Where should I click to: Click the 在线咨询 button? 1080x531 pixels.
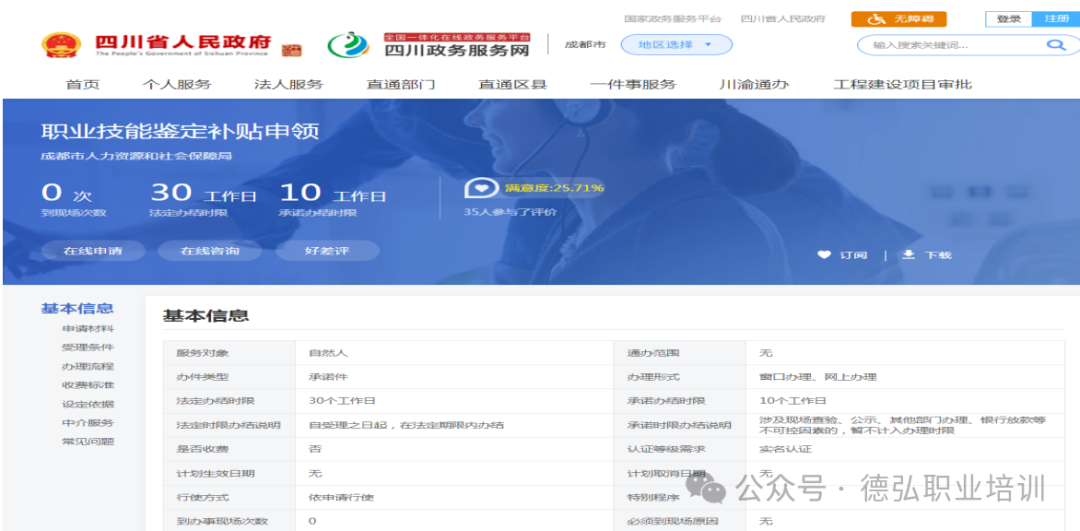(209, 251)
